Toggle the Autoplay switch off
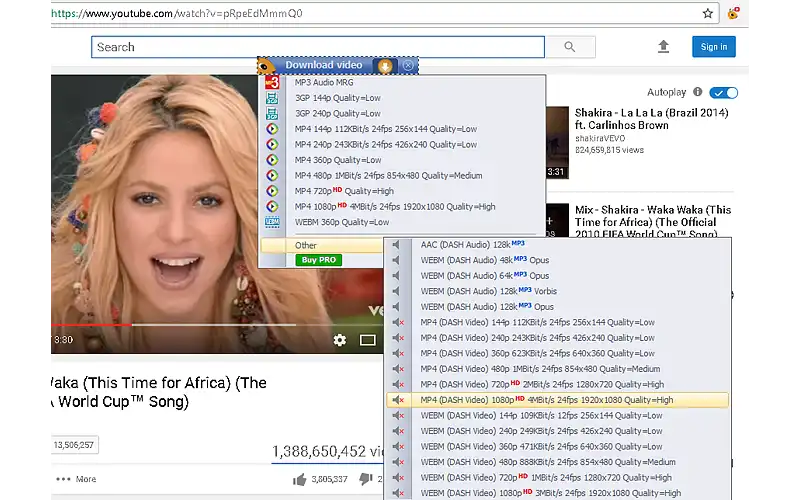Image resolution: width=800 pixels, height=500 pixels. click(x=723, y=93)
